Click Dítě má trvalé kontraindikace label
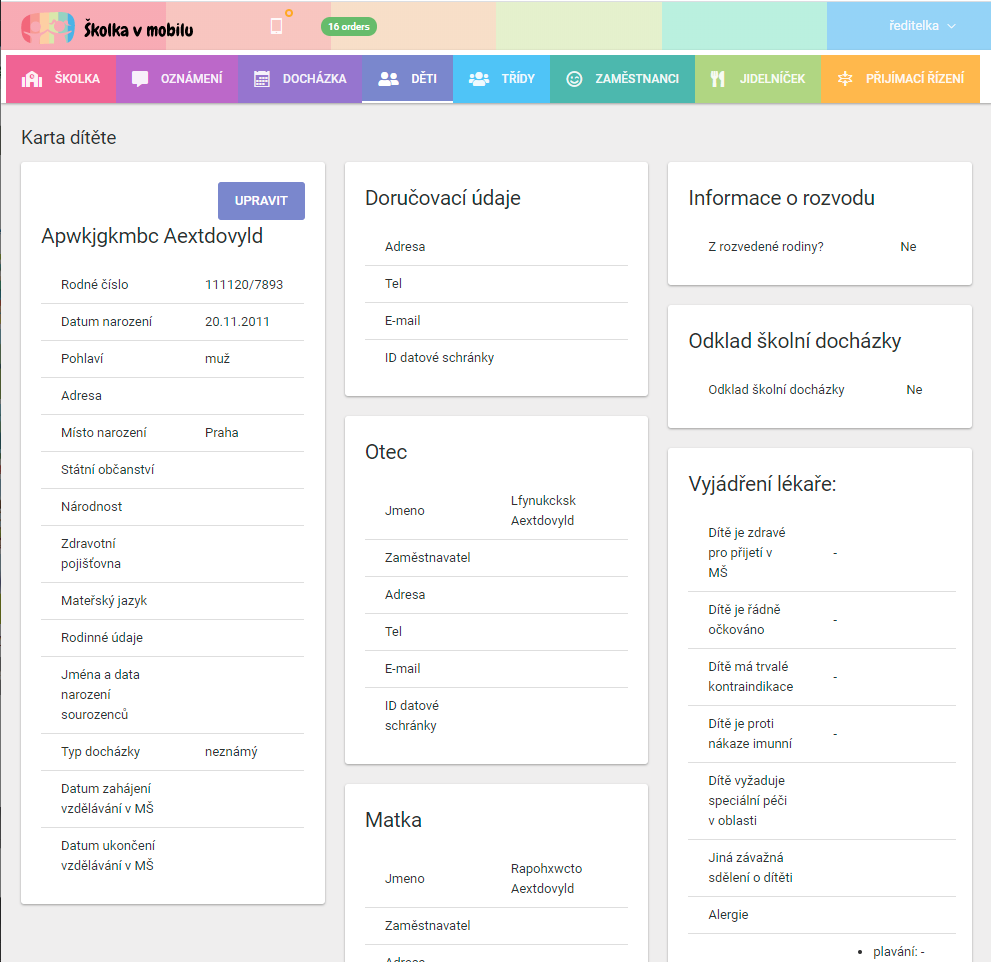The width and height of the screenshot is (991, 962). pos(751,677)
